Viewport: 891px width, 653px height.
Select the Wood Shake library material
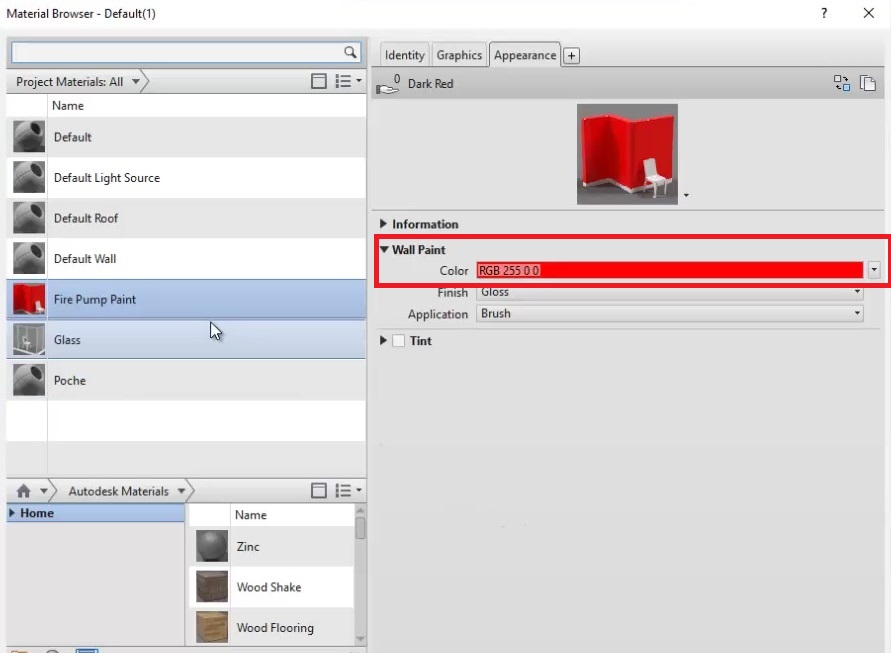tap(272, 587)
